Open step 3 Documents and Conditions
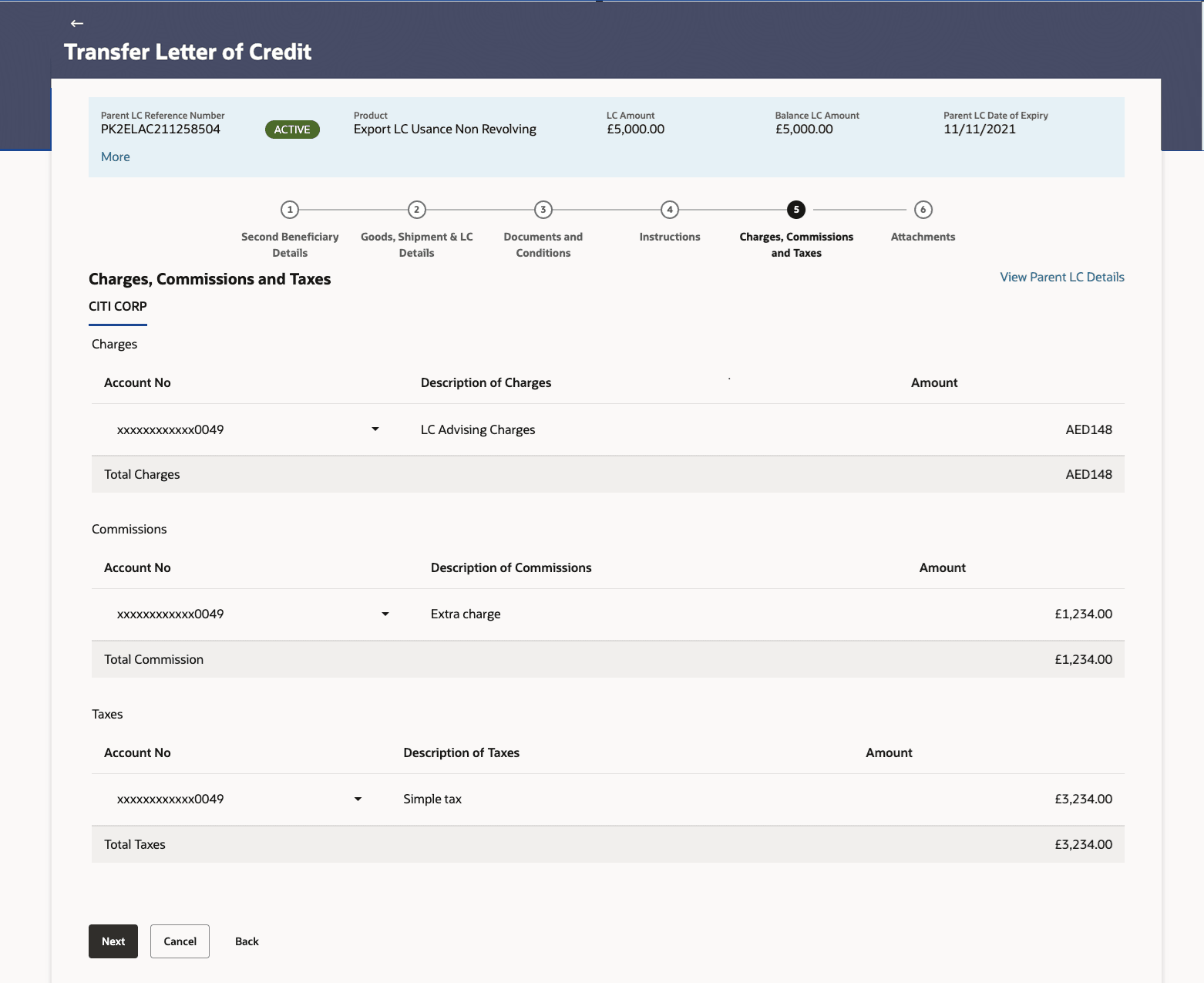The image size is (1204, 983). coord(543,210)
